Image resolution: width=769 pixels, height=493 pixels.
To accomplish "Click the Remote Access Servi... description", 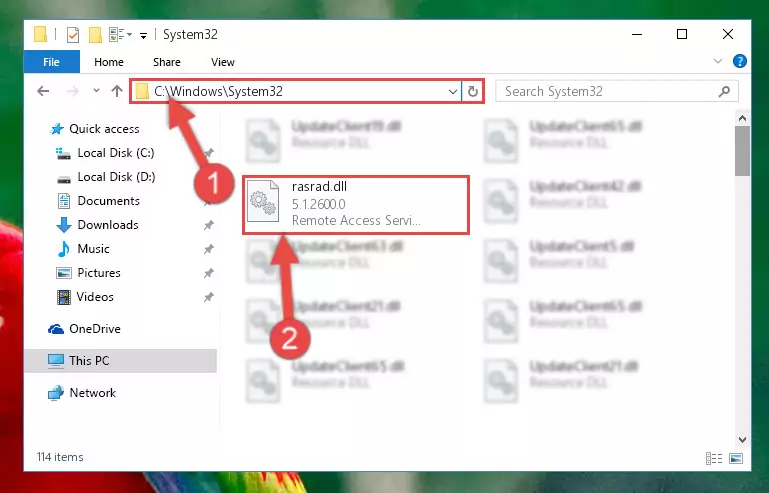I will click(356, 220).
